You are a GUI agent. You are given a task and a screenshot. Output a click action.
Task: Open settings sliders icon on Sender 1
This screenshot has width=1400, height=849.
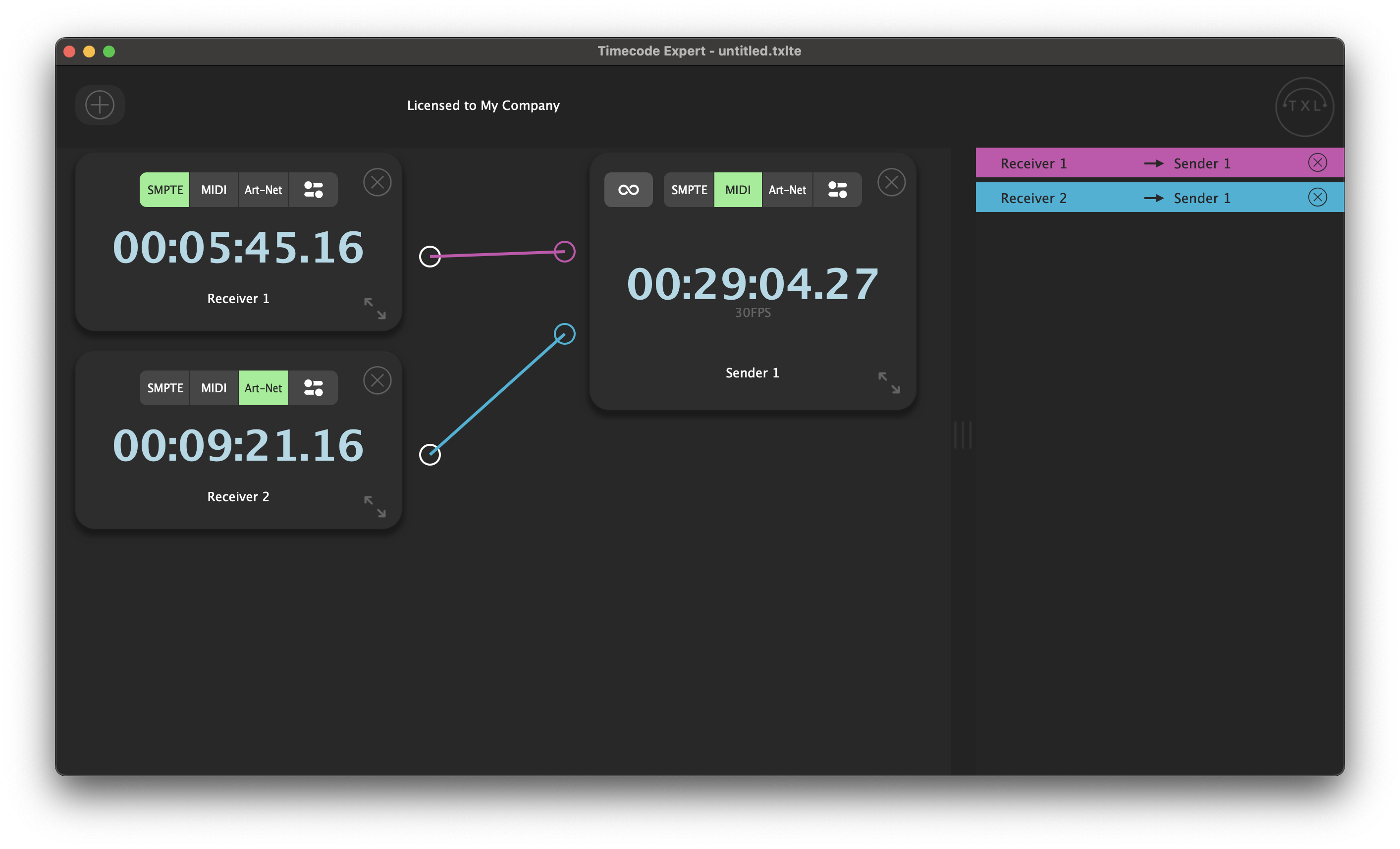837,190
